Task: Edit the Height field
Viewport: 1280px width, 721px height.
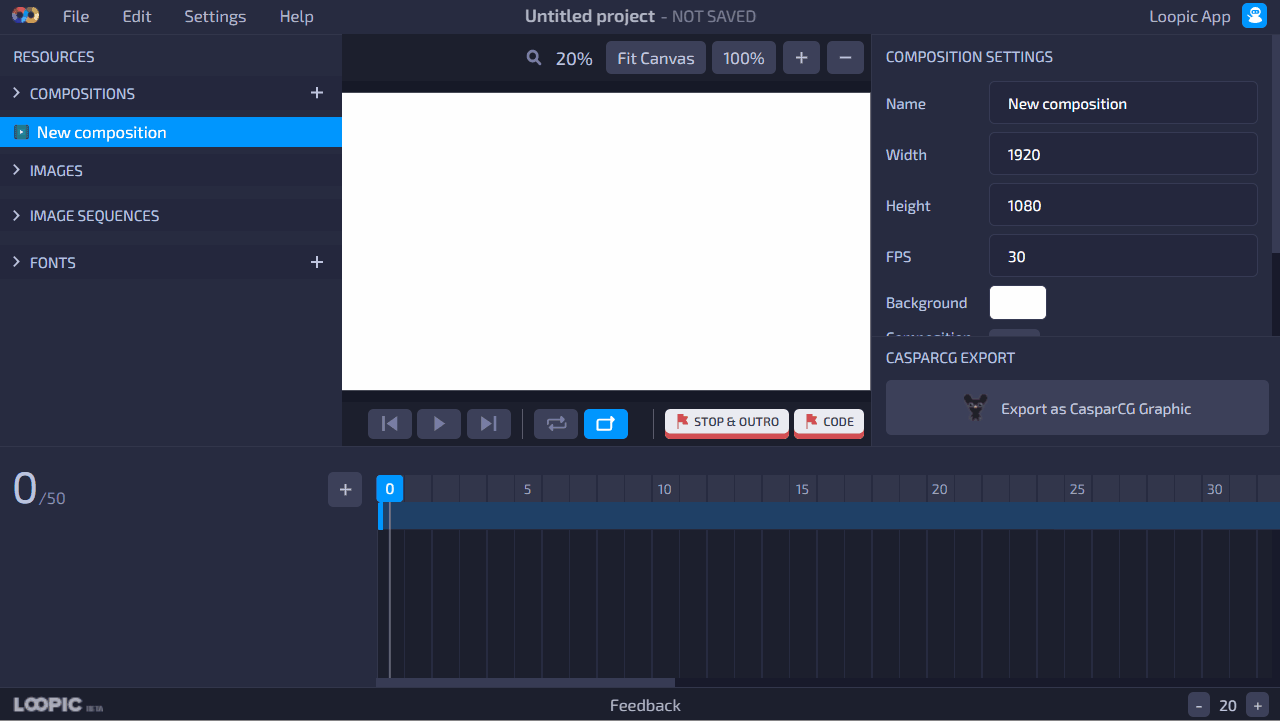Action: pyautogui.click(x=1123, y=205)
